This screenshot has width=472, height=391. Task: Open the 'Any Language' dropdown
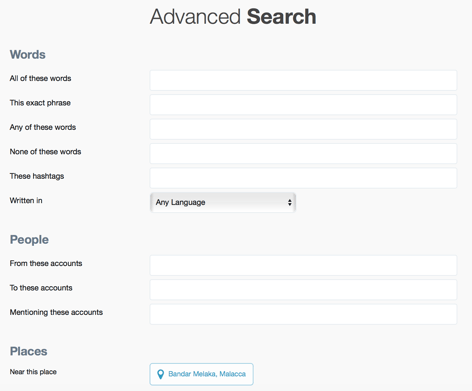click(223, 202)
